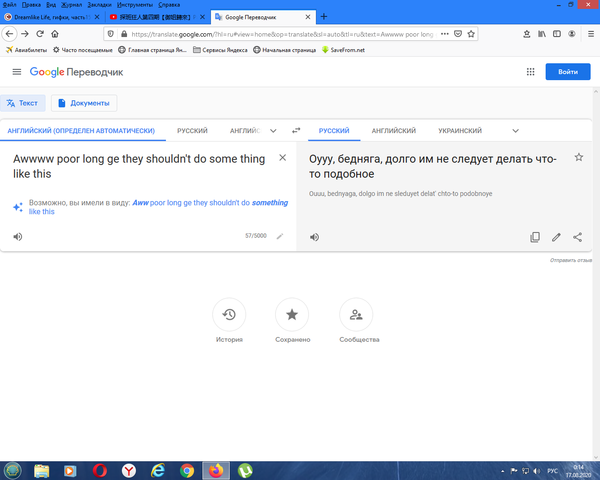
Task: Open Yandex Browser from the taskbar
Action: point(129,470)
